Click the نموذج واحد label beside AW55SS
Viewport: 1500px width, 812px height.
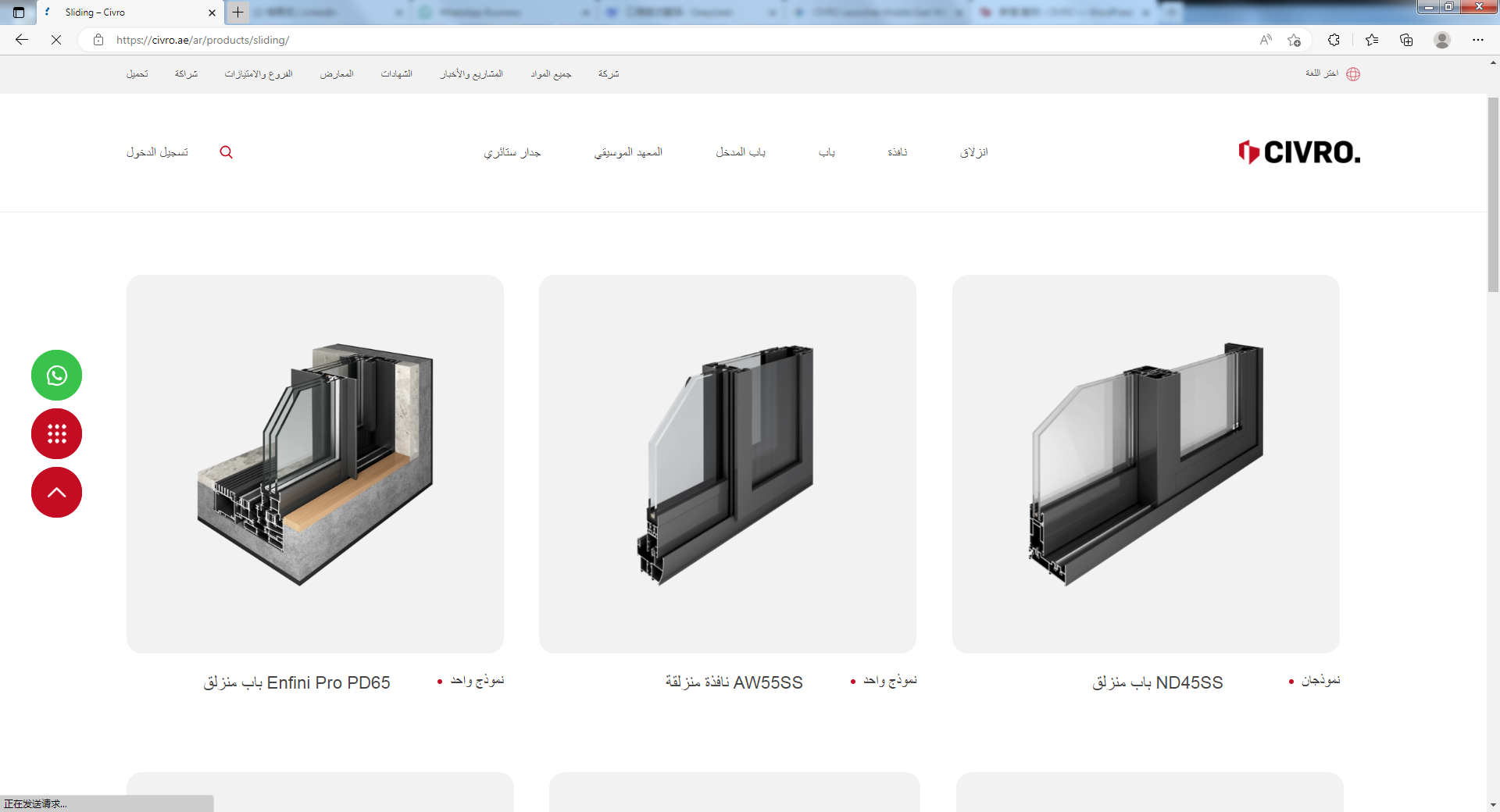891,681
